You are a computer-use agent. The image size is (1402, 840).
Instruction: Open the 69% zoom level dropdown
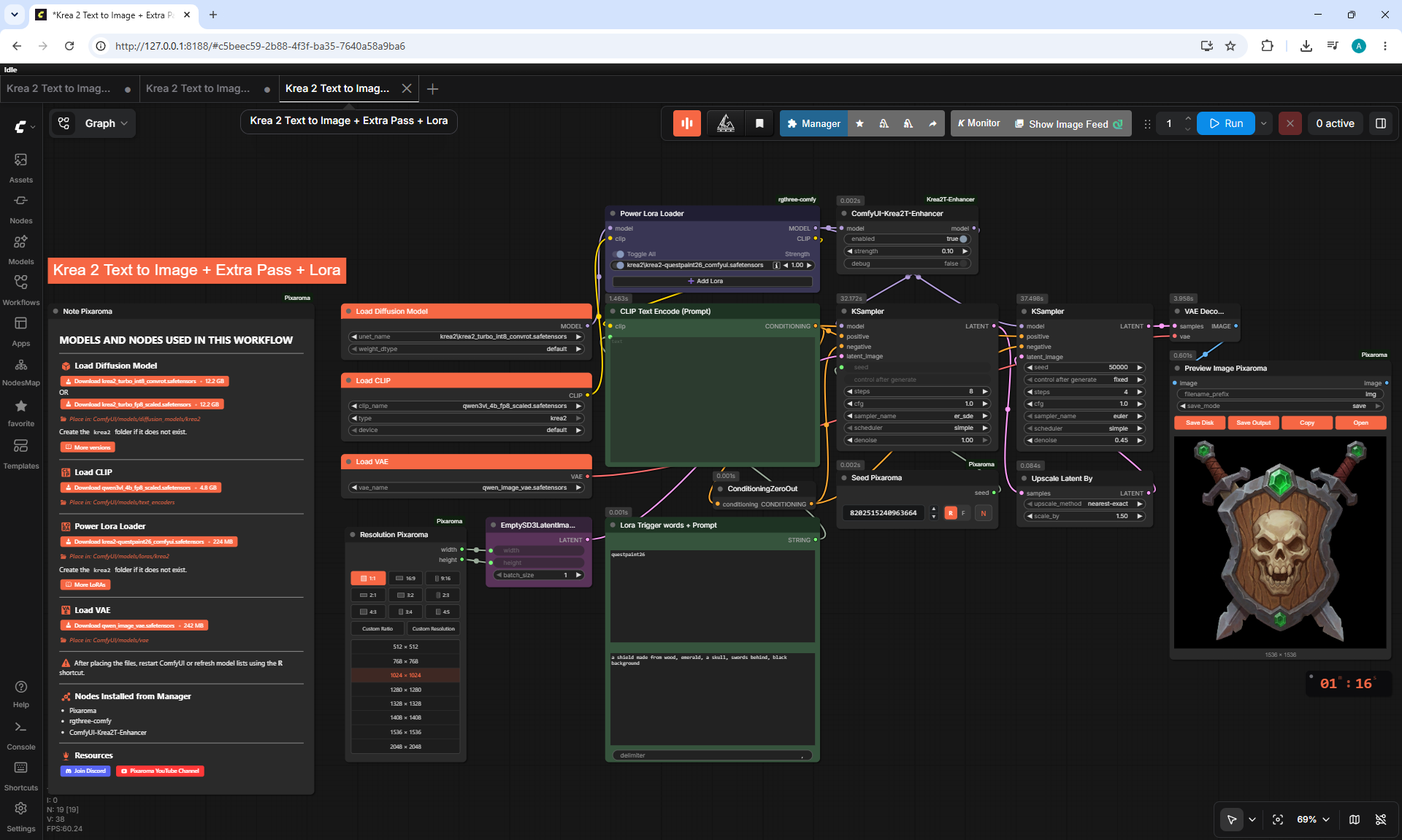tap(1313, 820)
